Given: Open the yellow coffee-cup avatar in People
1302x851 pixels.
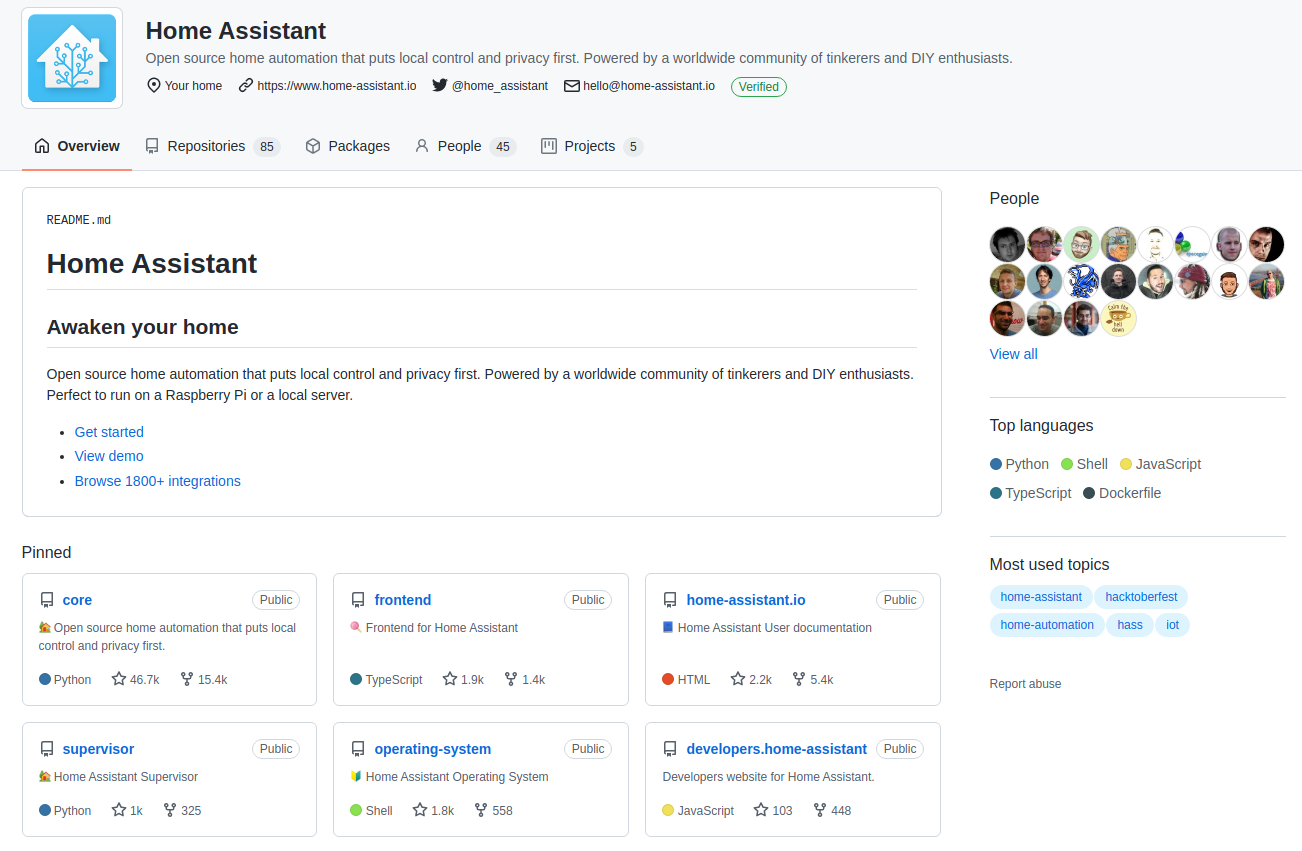Looking at the screenshot, I should click(1119, 318).
